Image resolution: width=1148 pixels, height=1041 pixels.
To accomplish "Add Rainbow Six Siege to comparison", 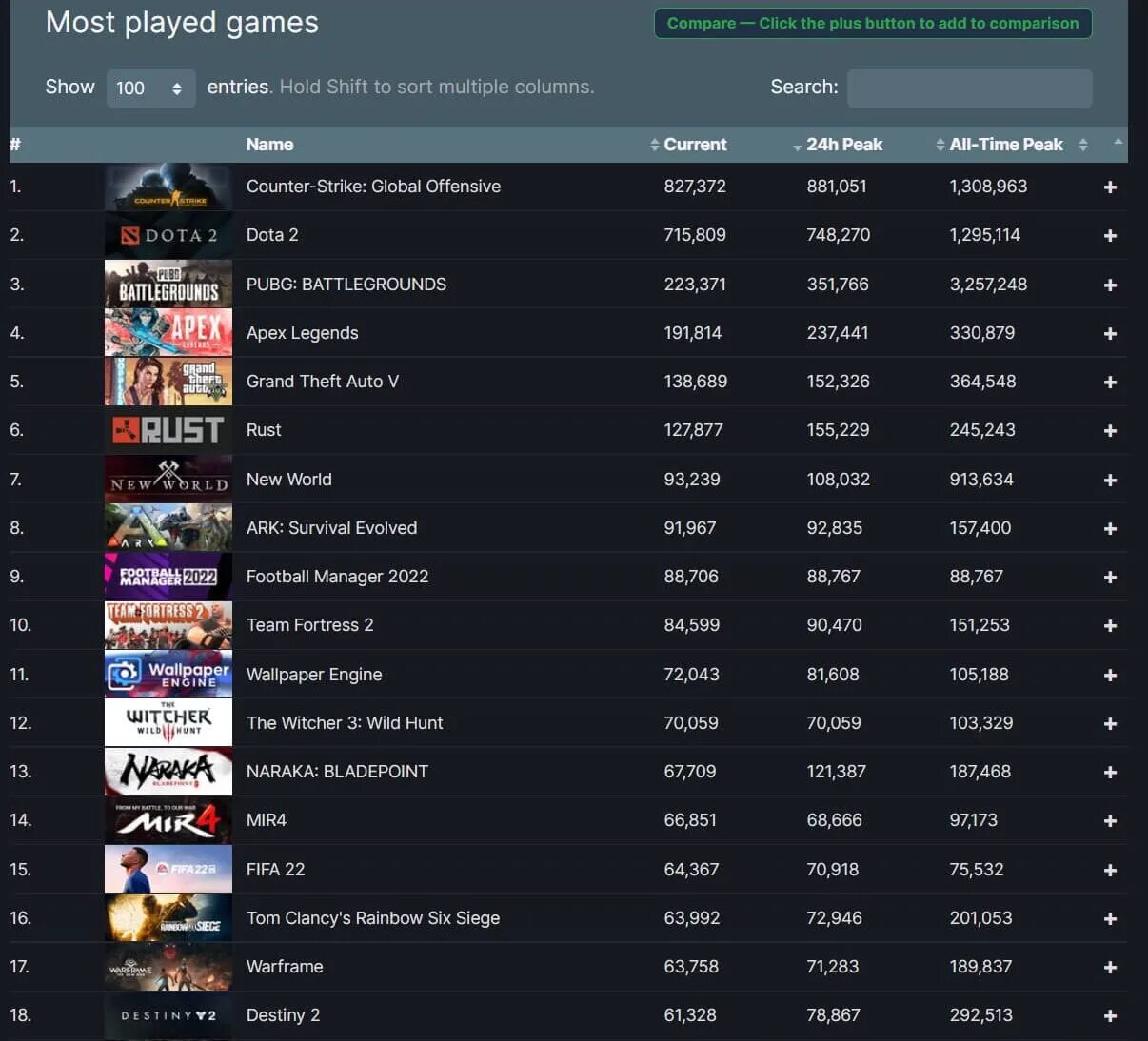I will click(x=1110, y=919).
